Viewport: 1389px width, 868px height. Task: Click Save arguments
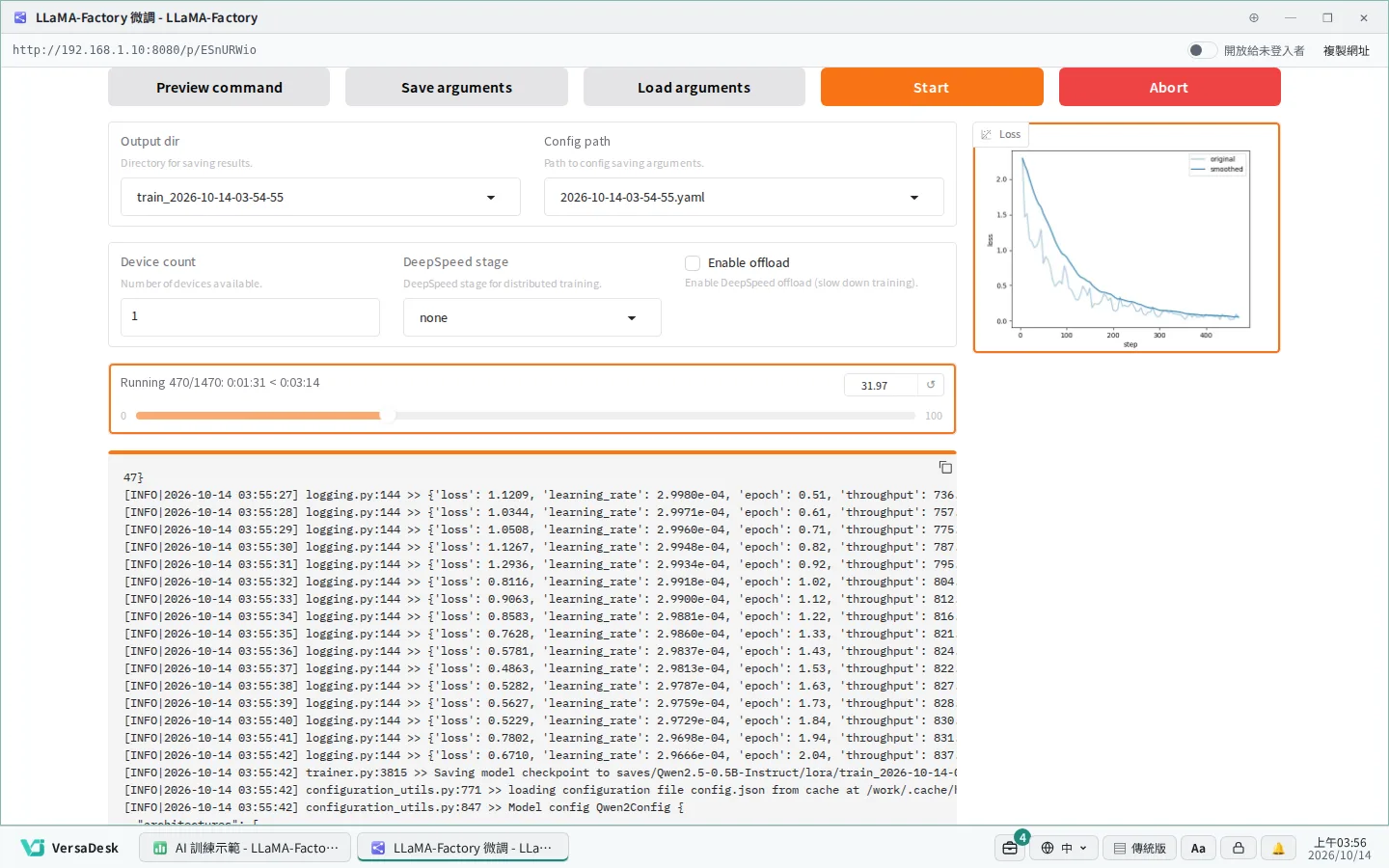tap(456, 87)
